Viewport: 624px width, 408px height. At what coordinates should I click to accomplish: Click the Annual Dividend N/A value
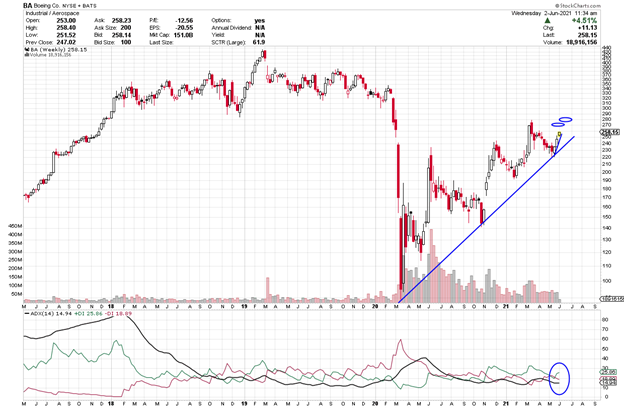pyautogui.click(x=260, y=28)
